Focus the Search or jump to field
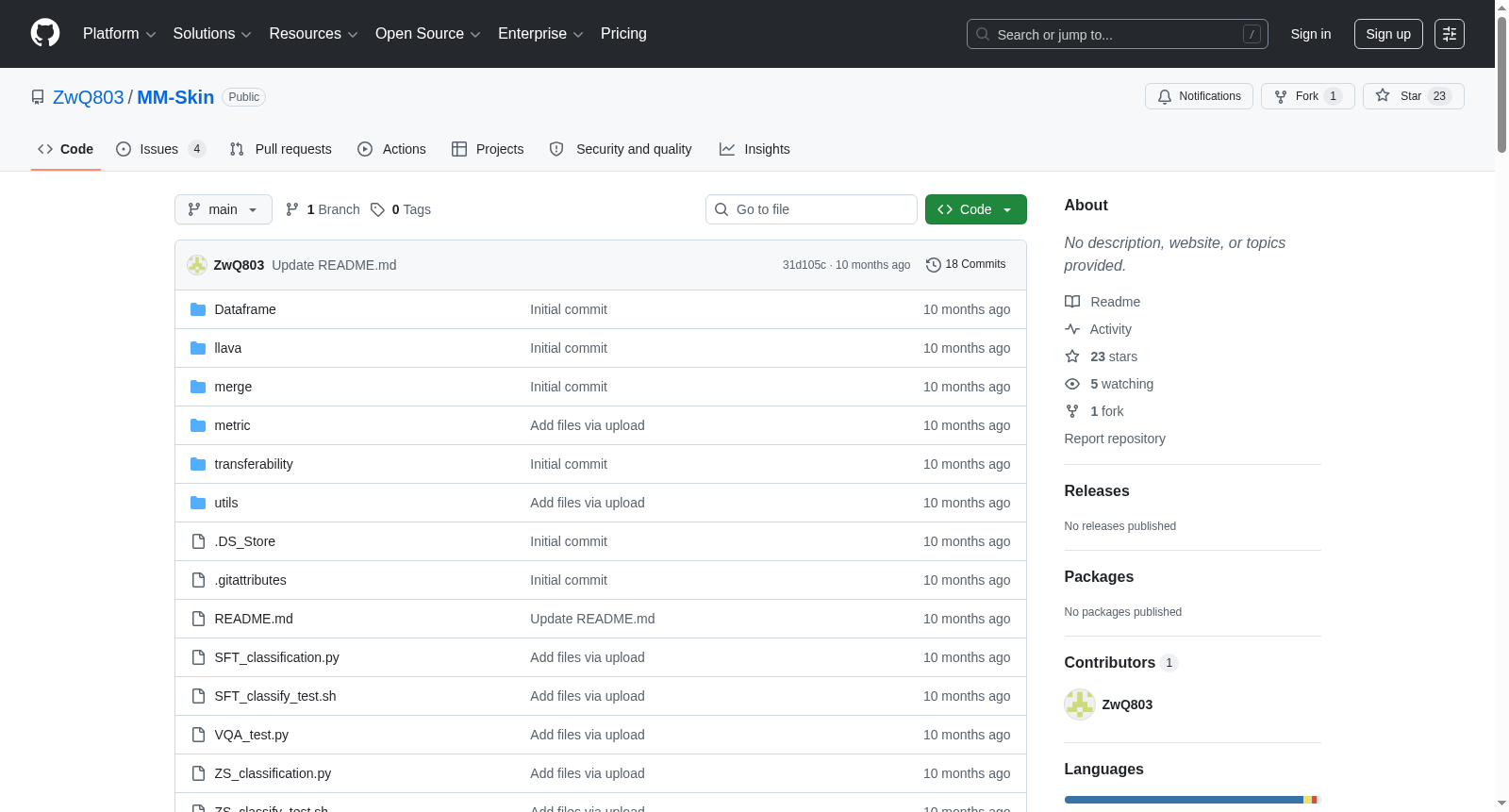The image size is (1509, 812). (1118, 34)
